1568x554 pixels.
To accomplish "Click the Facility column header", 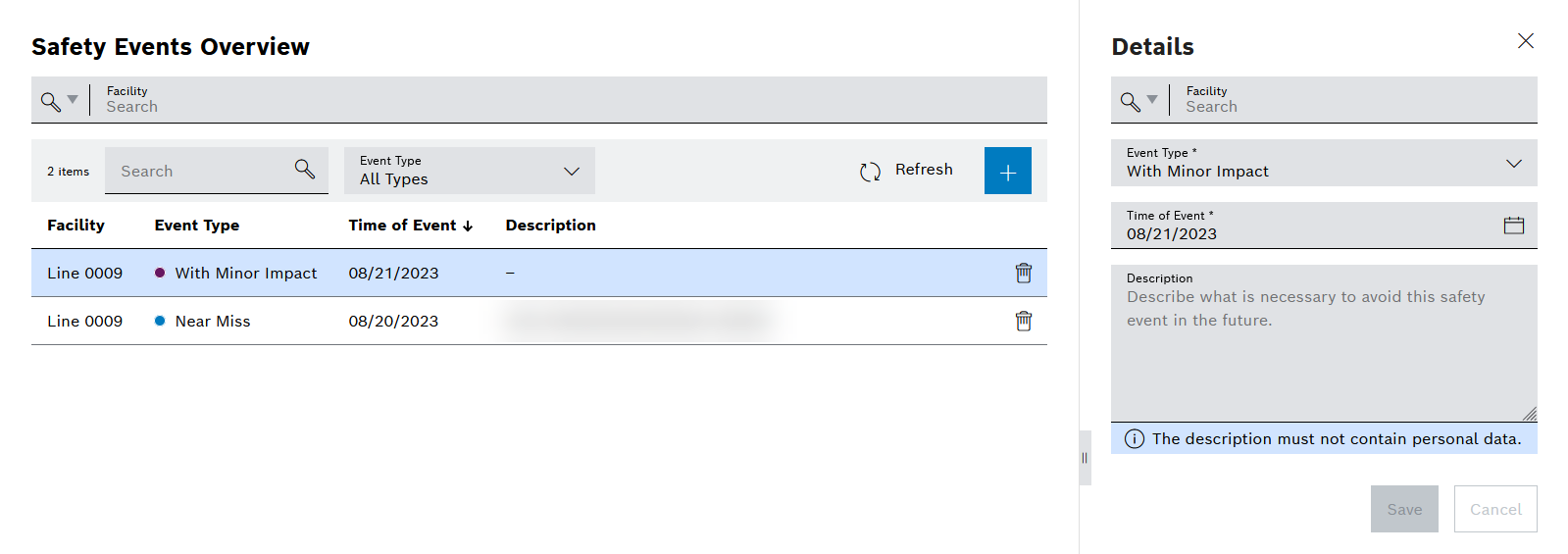I will pos(76,226).
